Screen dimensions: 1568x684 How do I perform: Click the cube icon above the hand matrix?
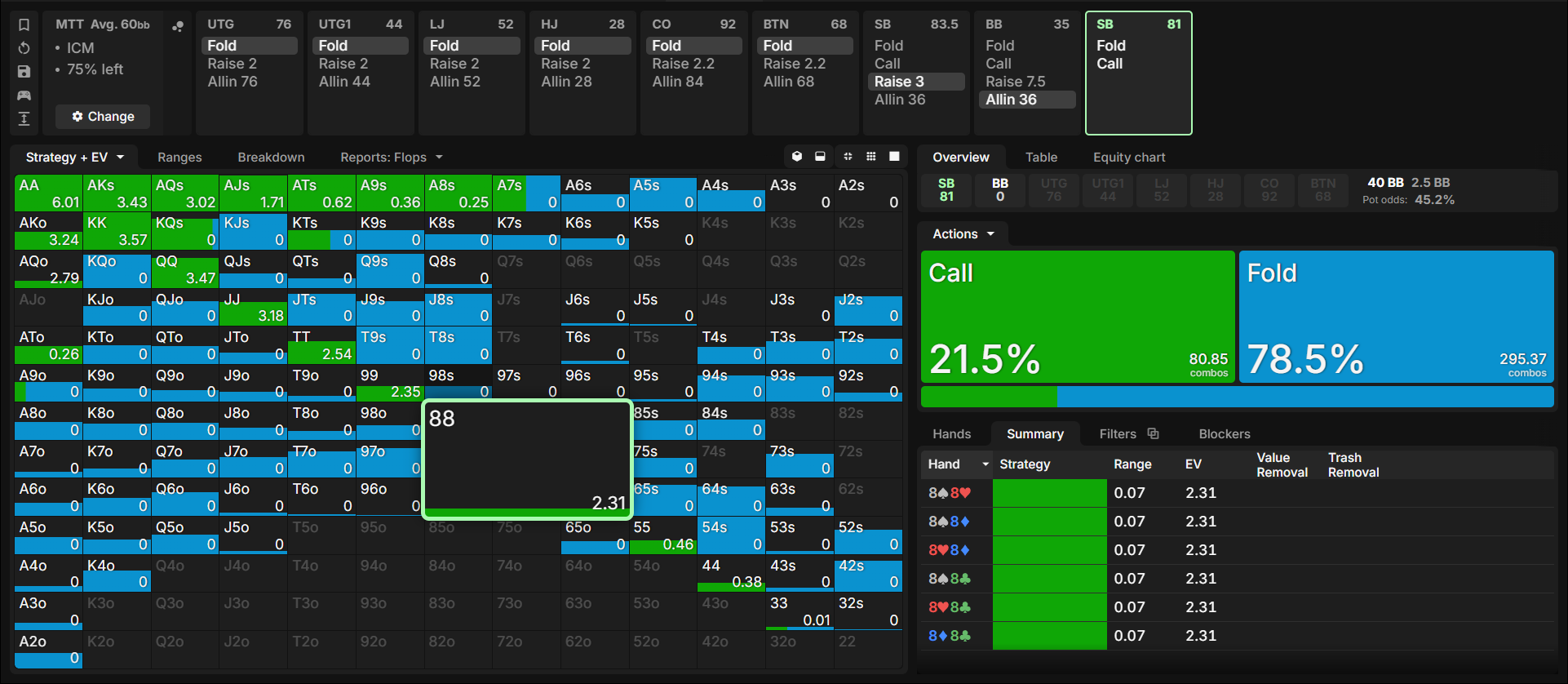(x=797, y=157)
